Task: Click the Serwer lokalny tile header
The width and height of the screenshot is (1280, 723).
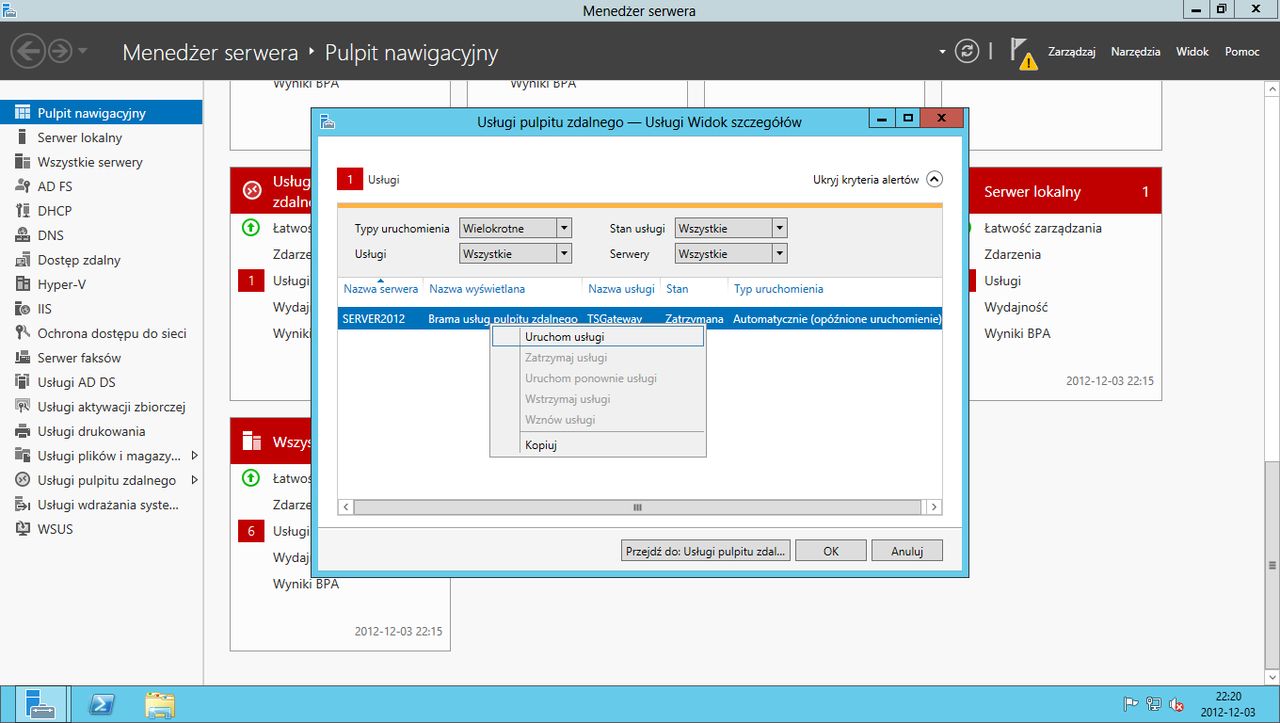Action: [x=1065, y=191]
